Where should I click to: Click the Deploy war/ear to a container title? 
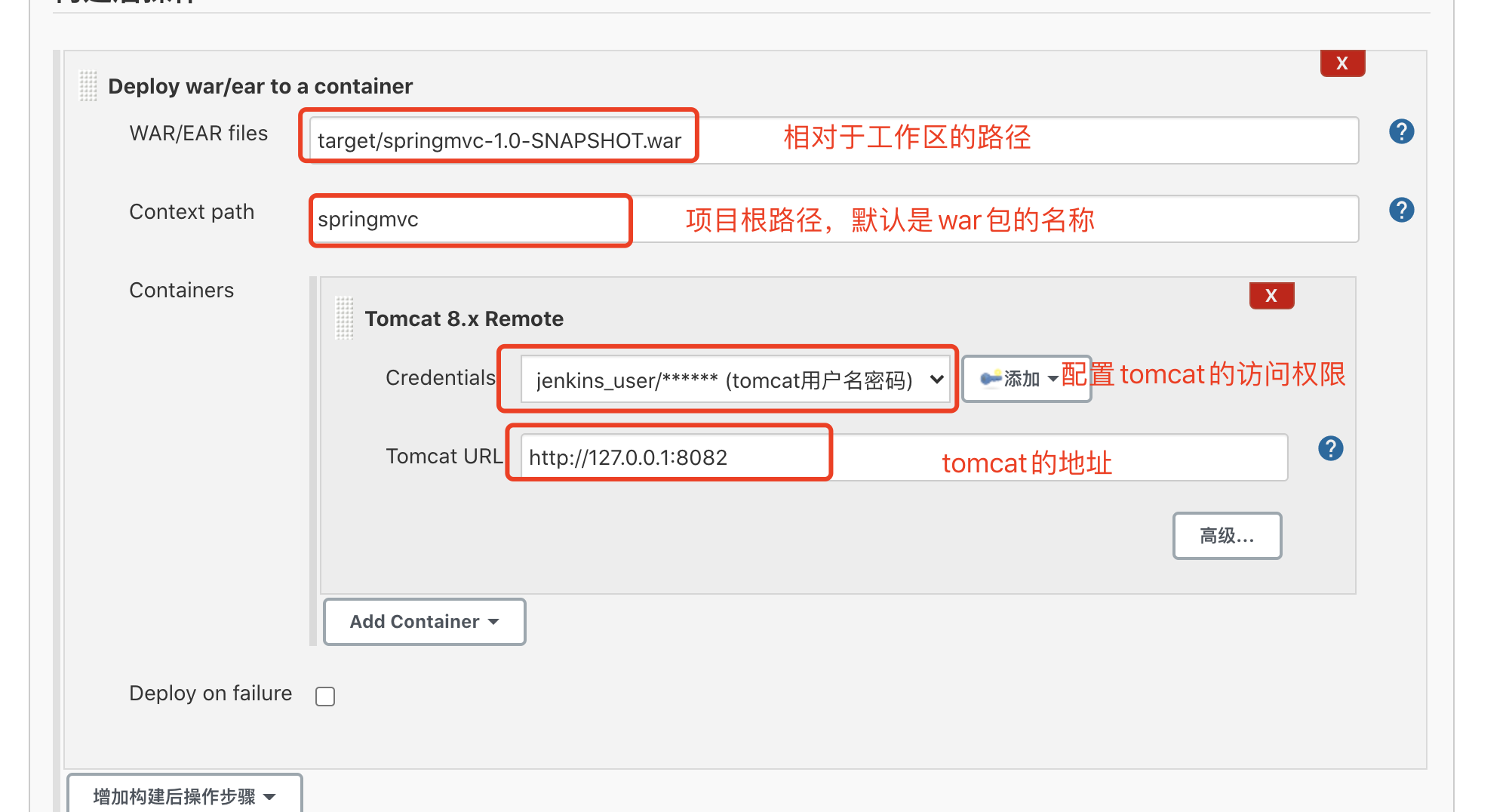(x=260, y=87)
